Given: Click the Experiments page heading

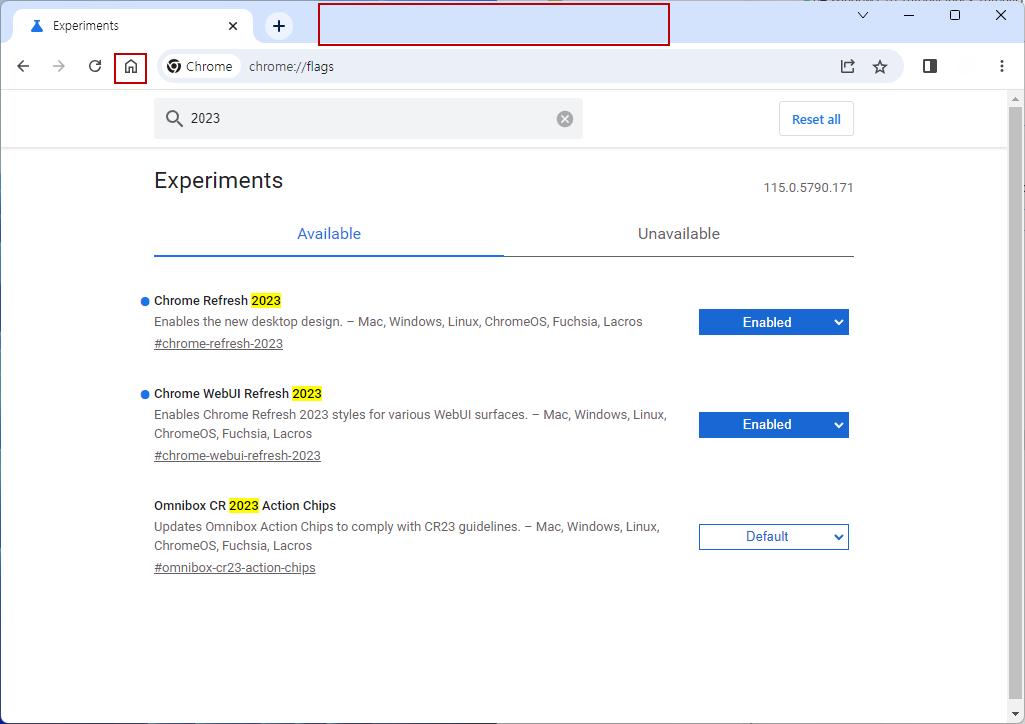Looking at the screenshot, I should tap(218, 180).
